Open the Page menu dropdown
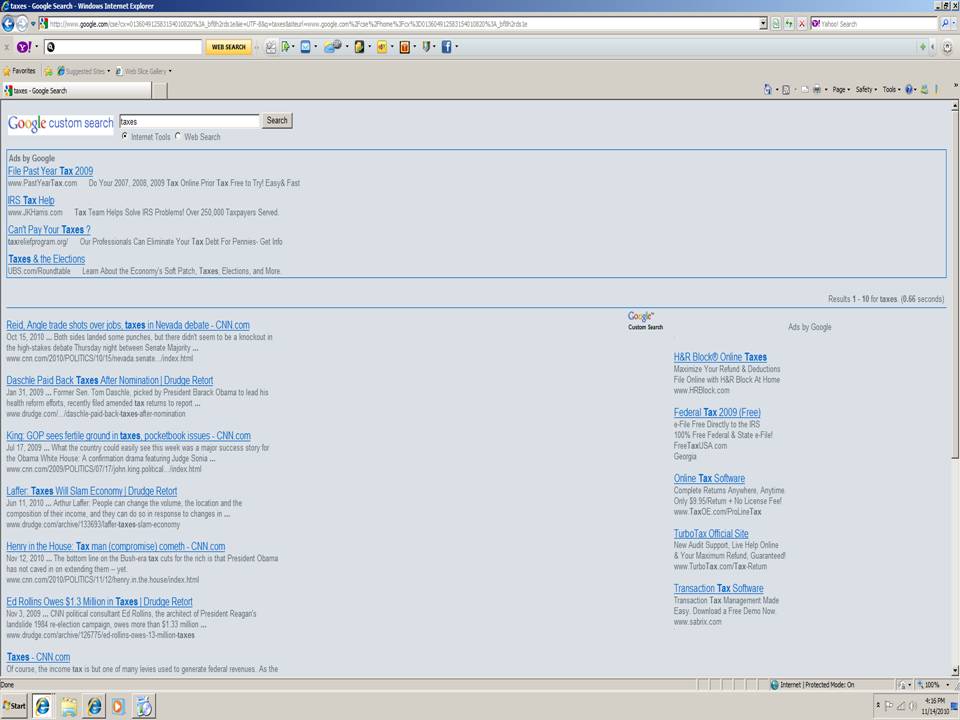 [x=841, y=89]
